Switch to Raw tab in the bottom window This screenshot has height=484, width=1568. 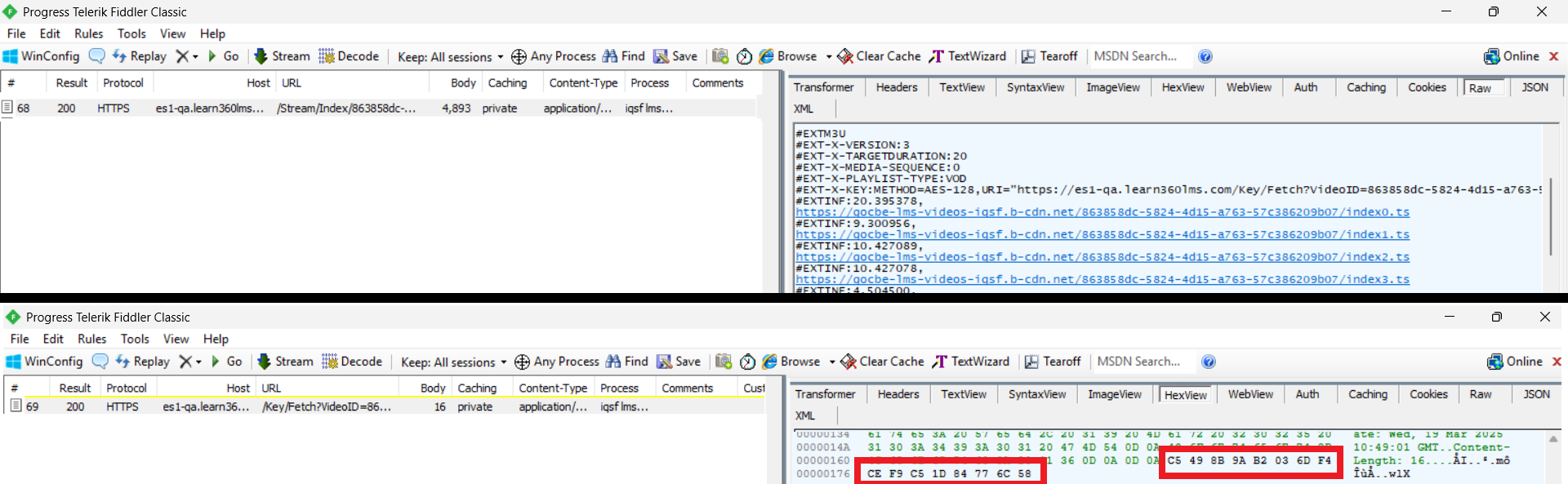pos(1481,394)
